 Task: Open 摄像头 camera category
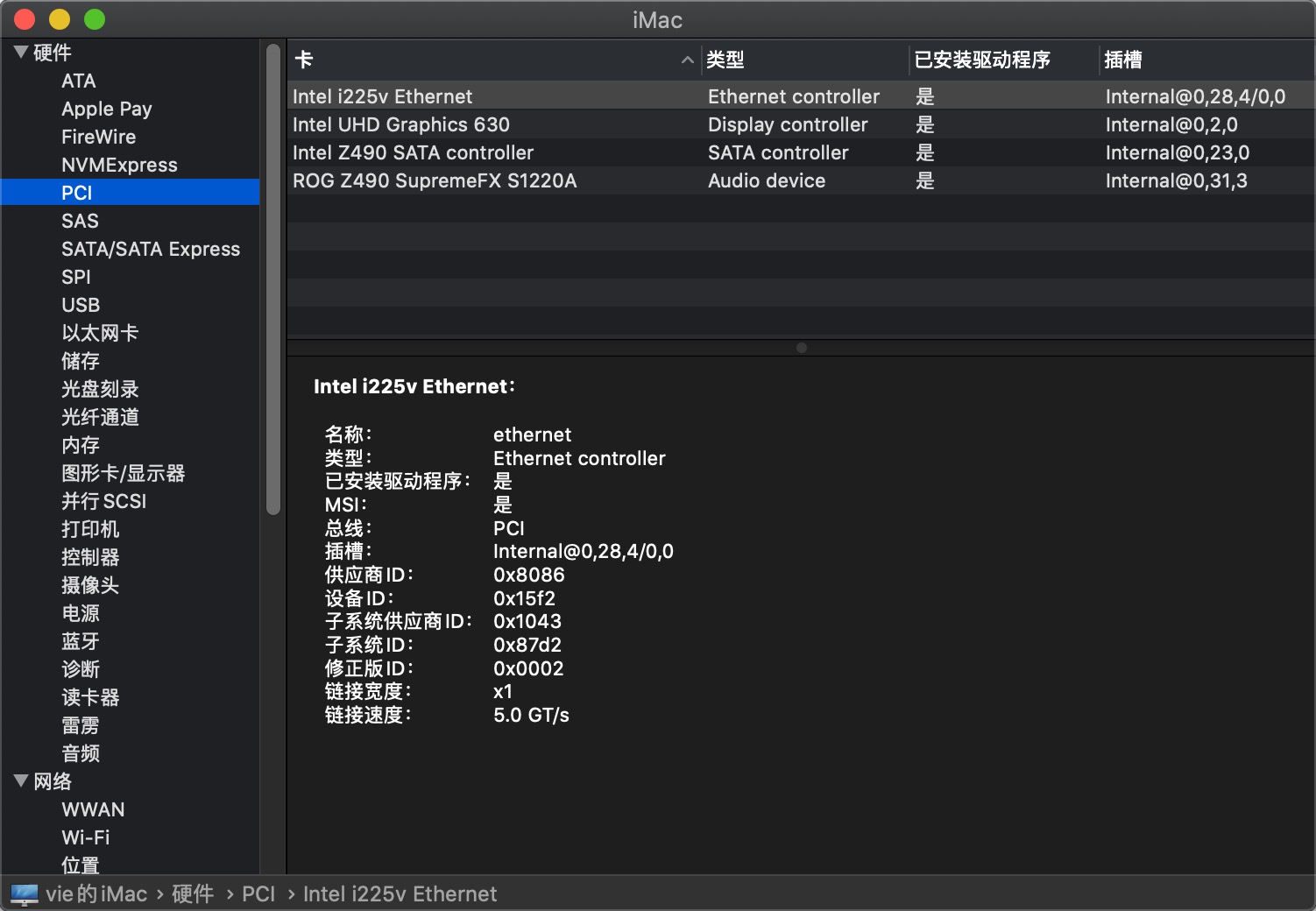click(x=90, y=585)
